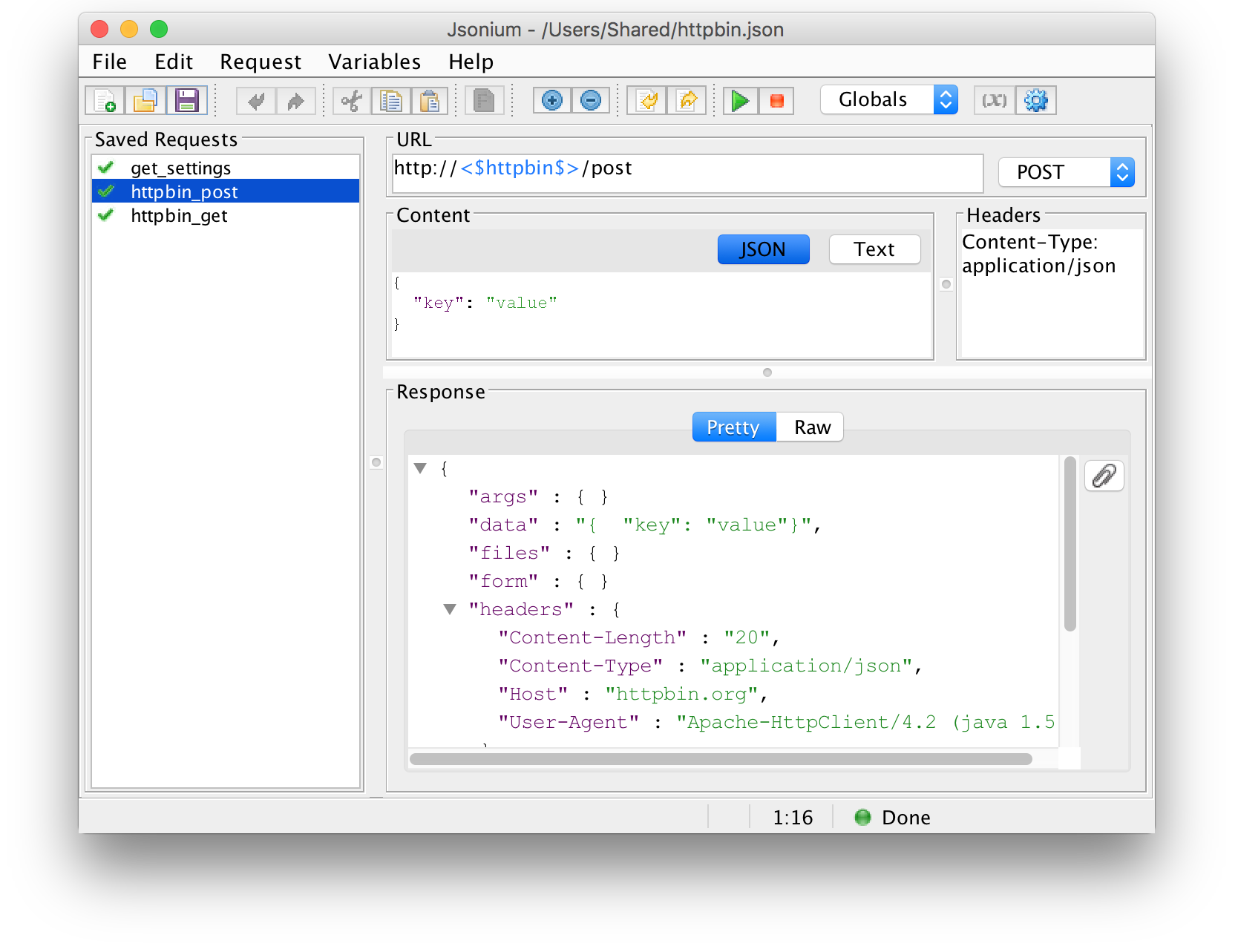Click the 1:16 cursor position in status bar
Image resolution: width=1238 pixels, height=952 pixels.
pos(793,818)
